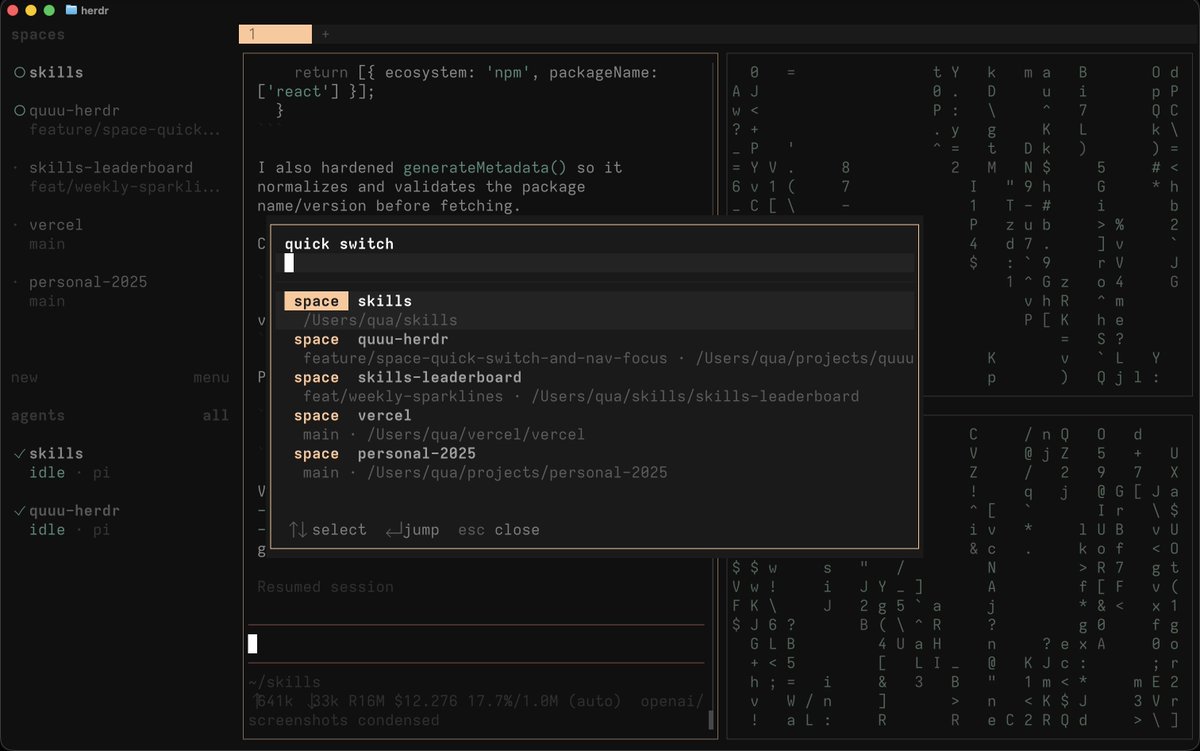Add a new tab with the plus button

pos(325,34)
